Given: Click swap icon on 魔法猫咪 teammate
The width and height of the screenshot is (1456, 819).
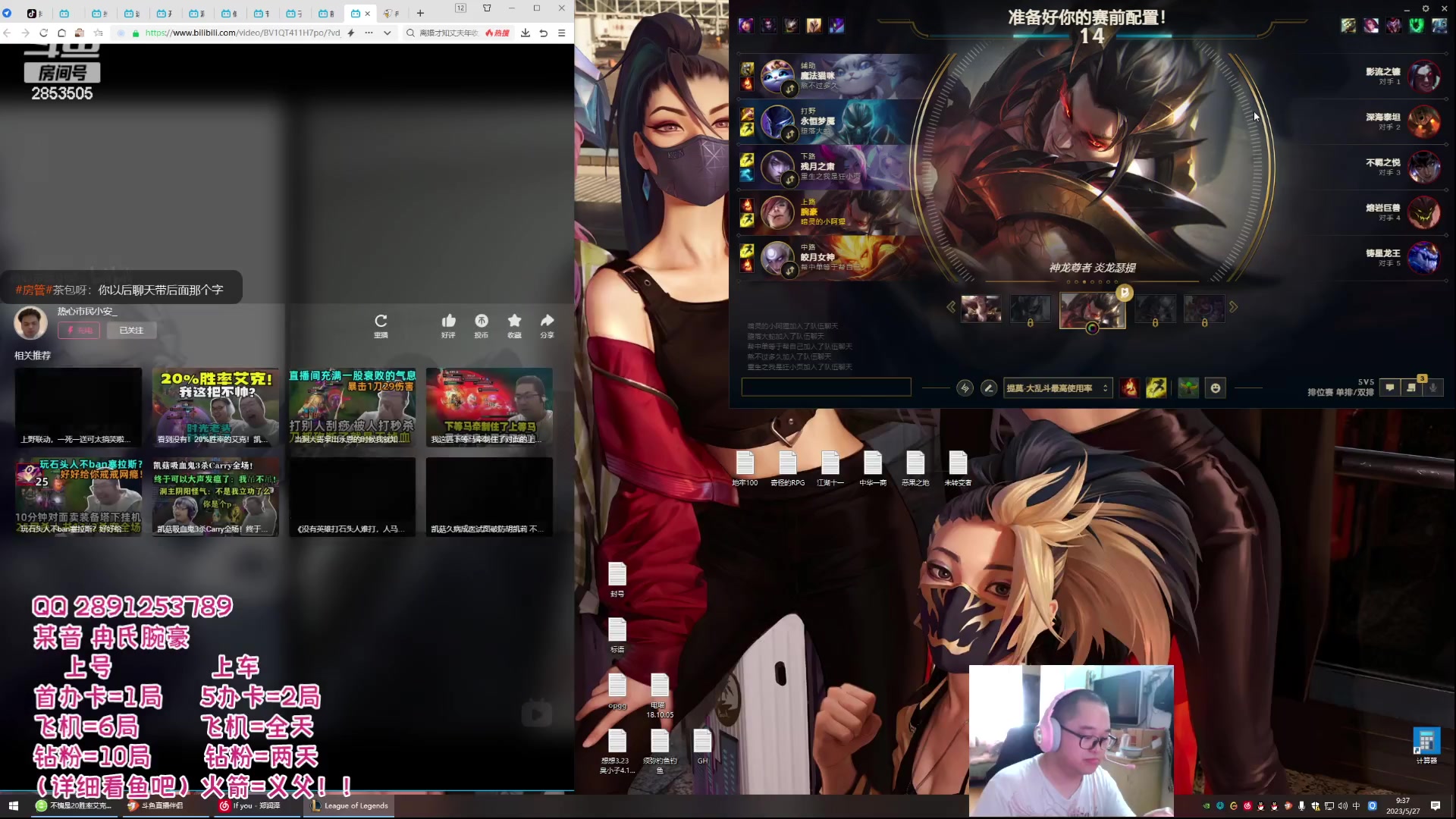Looking at the screenshot, I should (790, 89).
